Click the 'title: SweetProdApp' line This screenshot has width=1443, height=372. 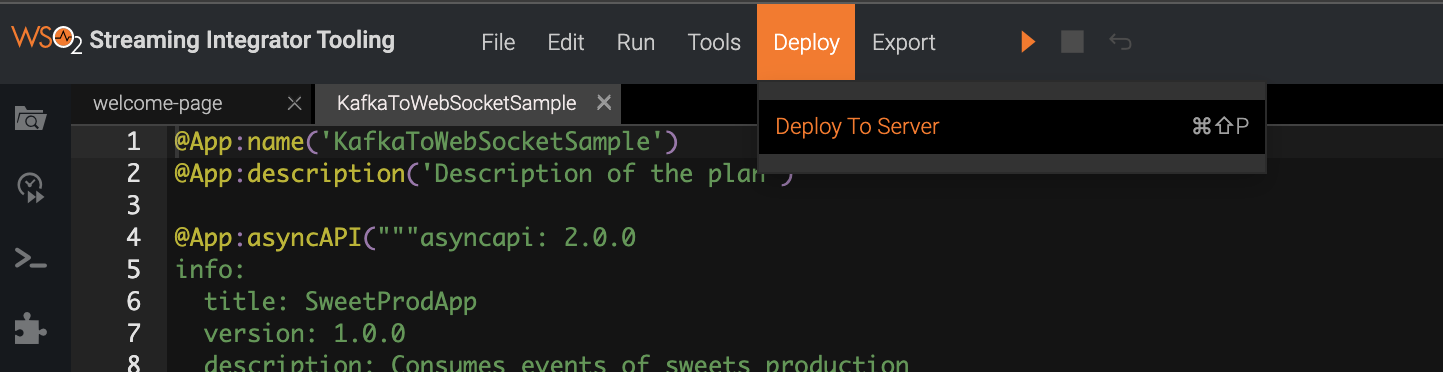(340, 301)
